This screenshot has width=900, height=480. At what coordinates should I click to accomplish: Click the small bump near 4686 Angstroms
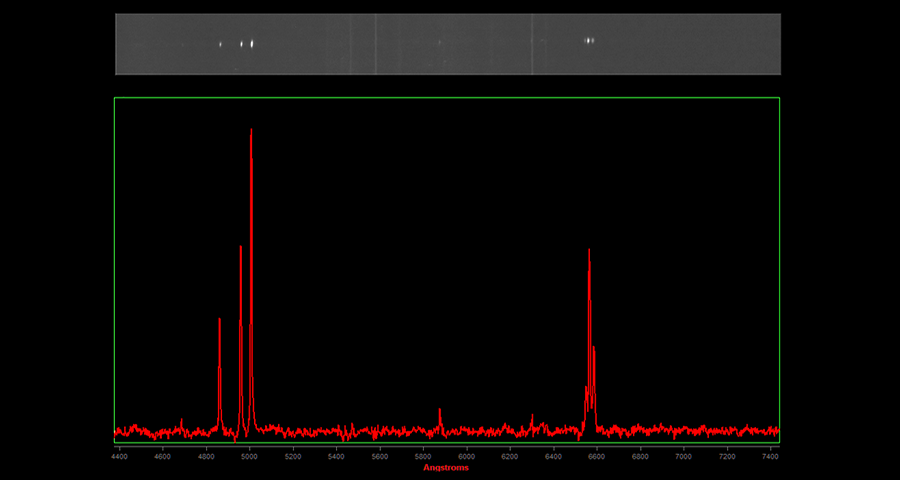point(181,421)
